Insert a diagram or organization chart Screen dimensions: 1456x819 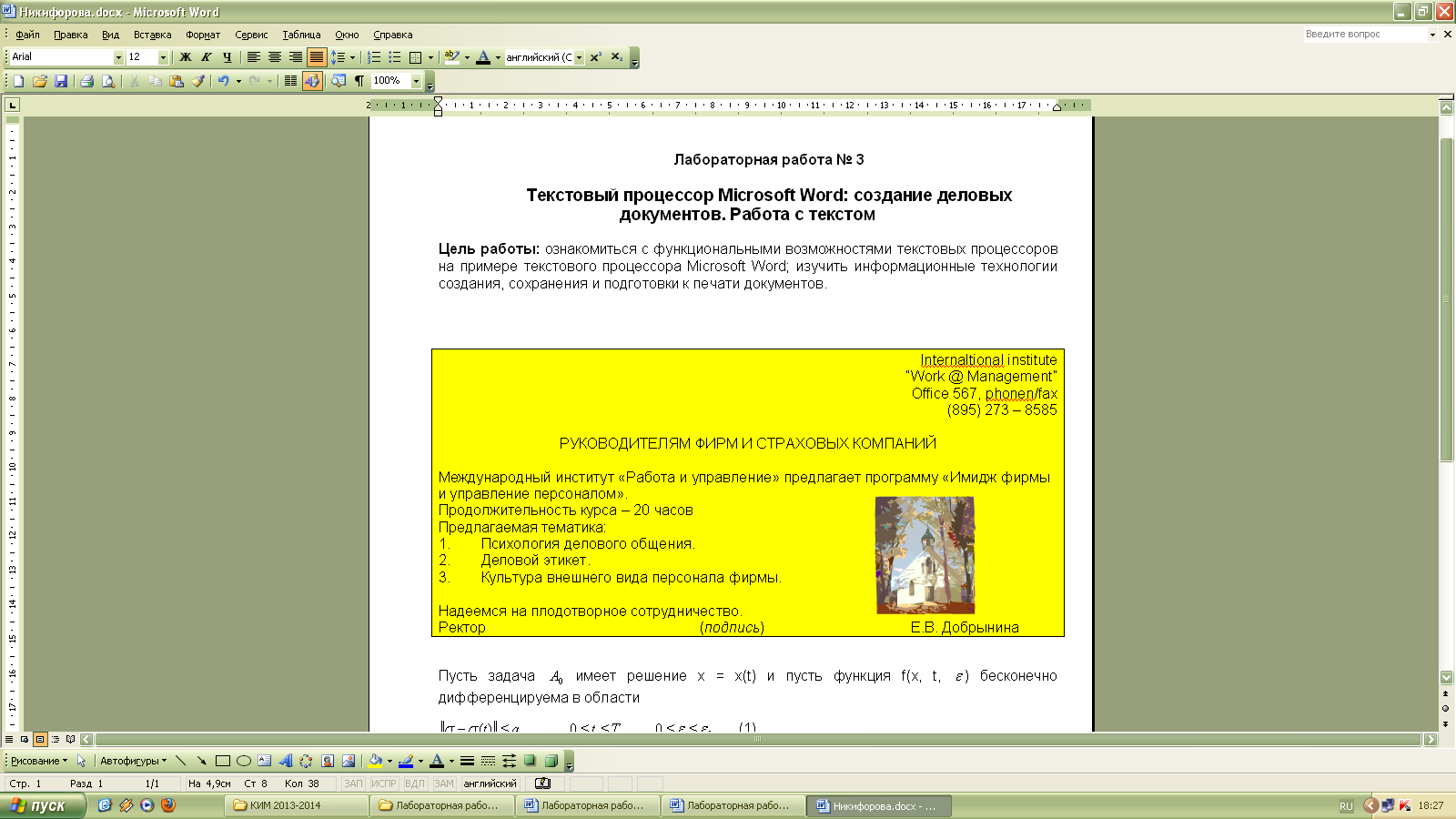[x=306, y=761]
